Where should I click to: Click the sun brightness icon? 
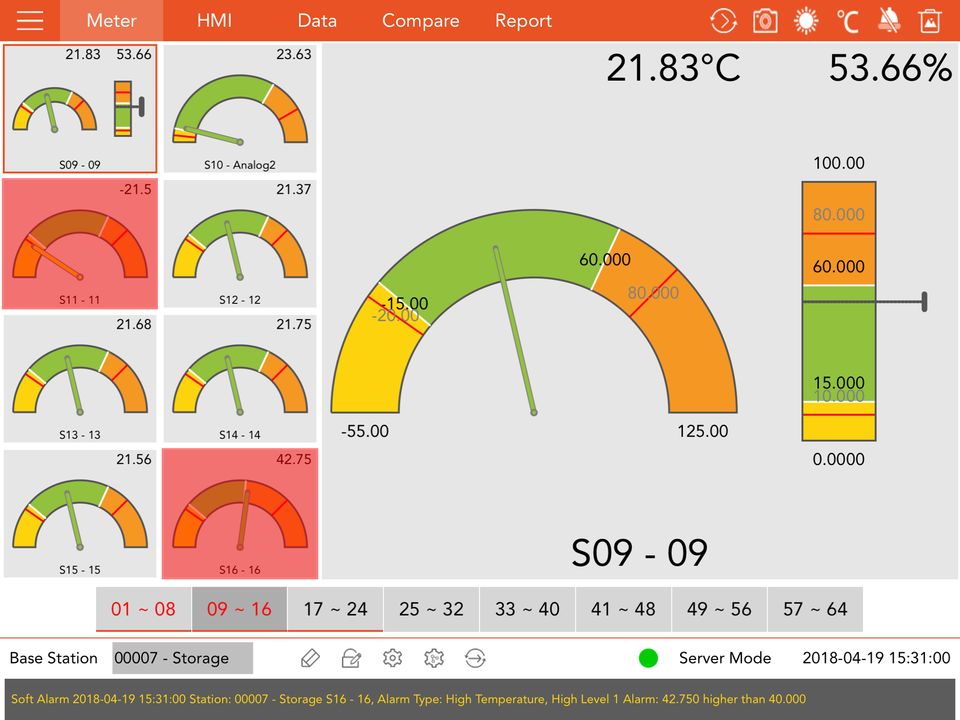(x=805, y=21)
